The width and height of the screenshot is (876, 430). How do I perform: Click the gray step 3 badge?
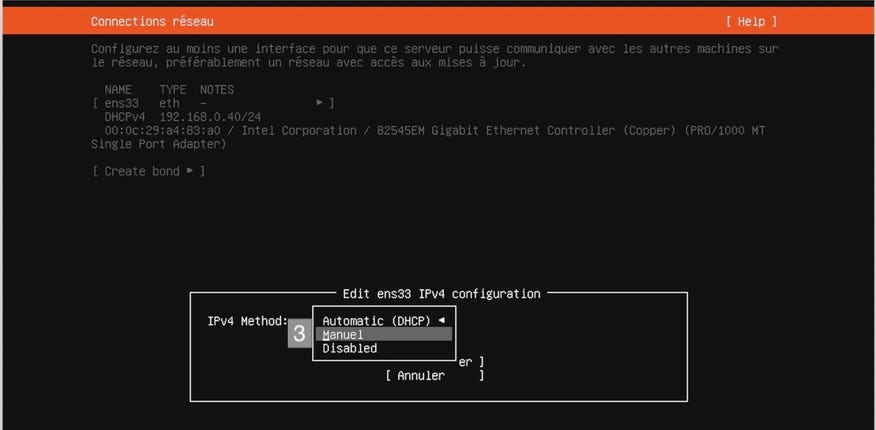click(299, 334)
